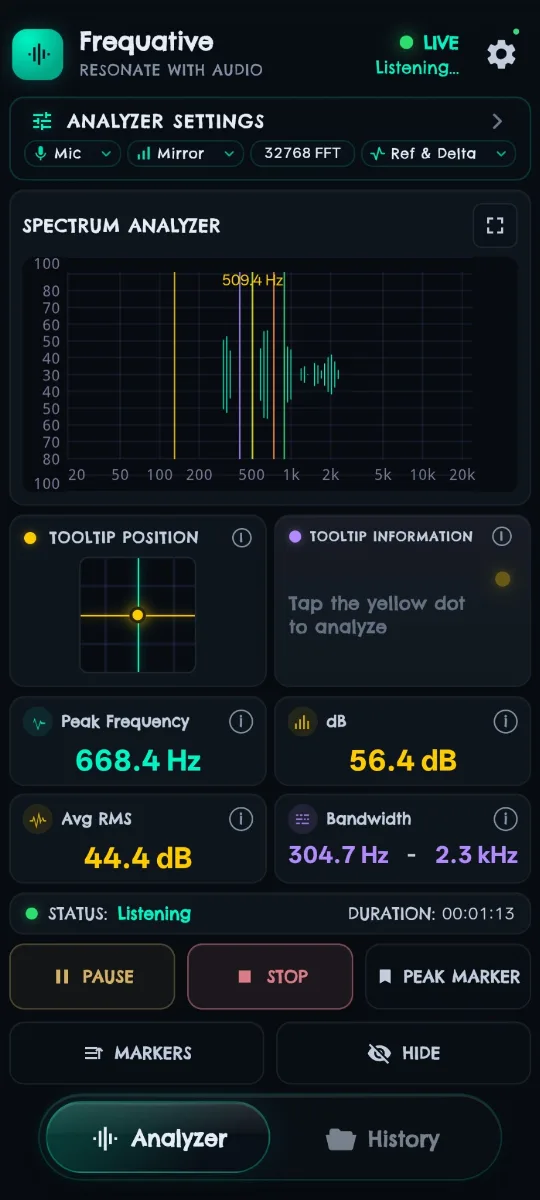Switch to the History tab

[383, 1139]
